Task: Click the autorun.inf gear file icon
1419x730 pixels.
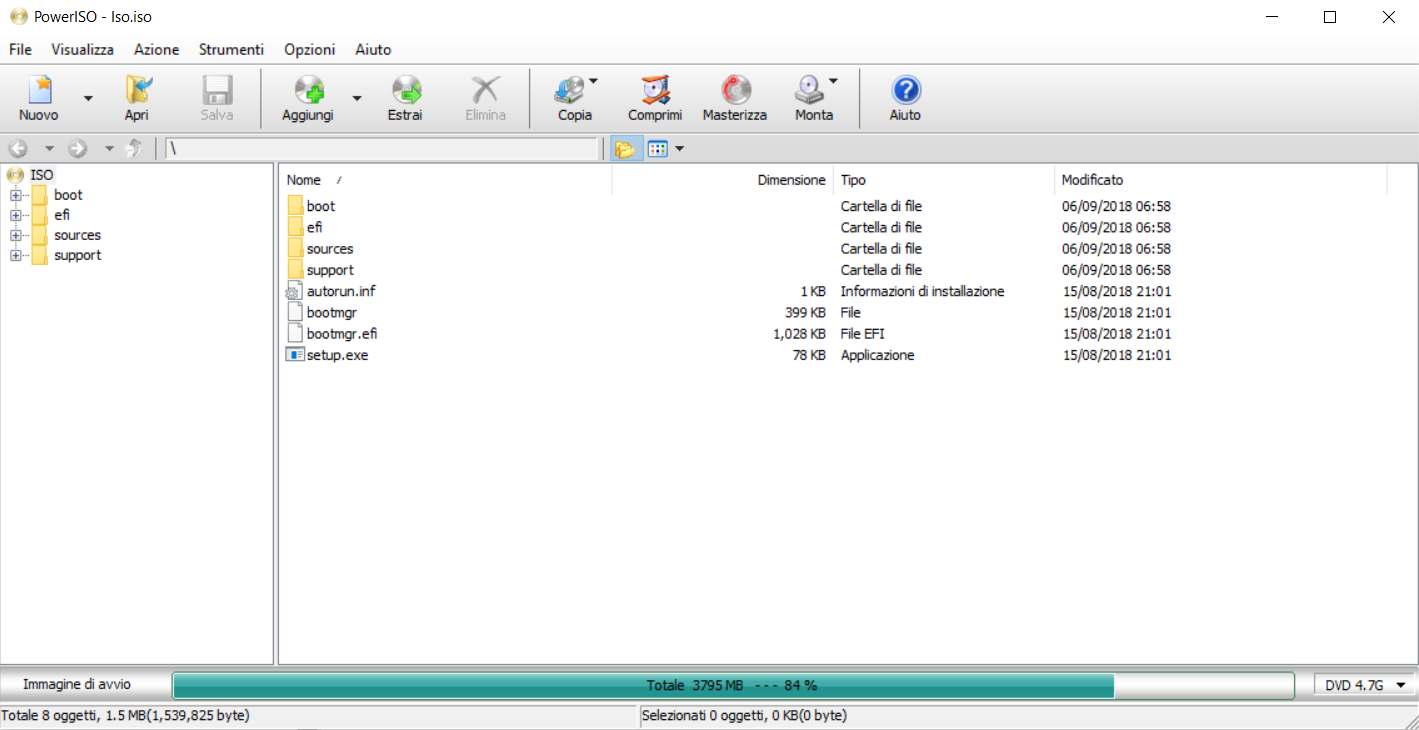Action: pyautogui.click(x=293, y=291)
